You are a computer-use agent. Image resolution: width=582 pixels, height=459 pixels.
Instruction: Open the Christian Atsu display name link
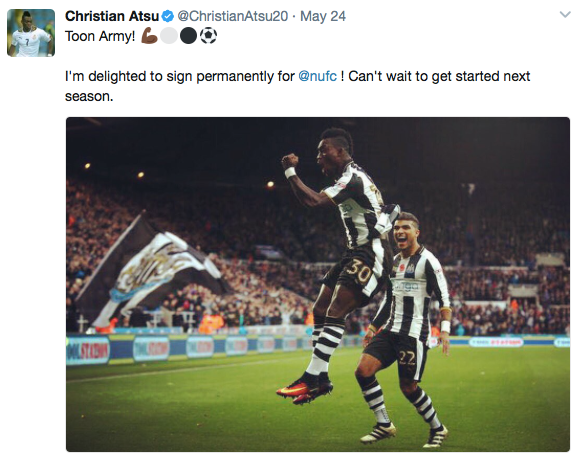click(x=112, y=16)
